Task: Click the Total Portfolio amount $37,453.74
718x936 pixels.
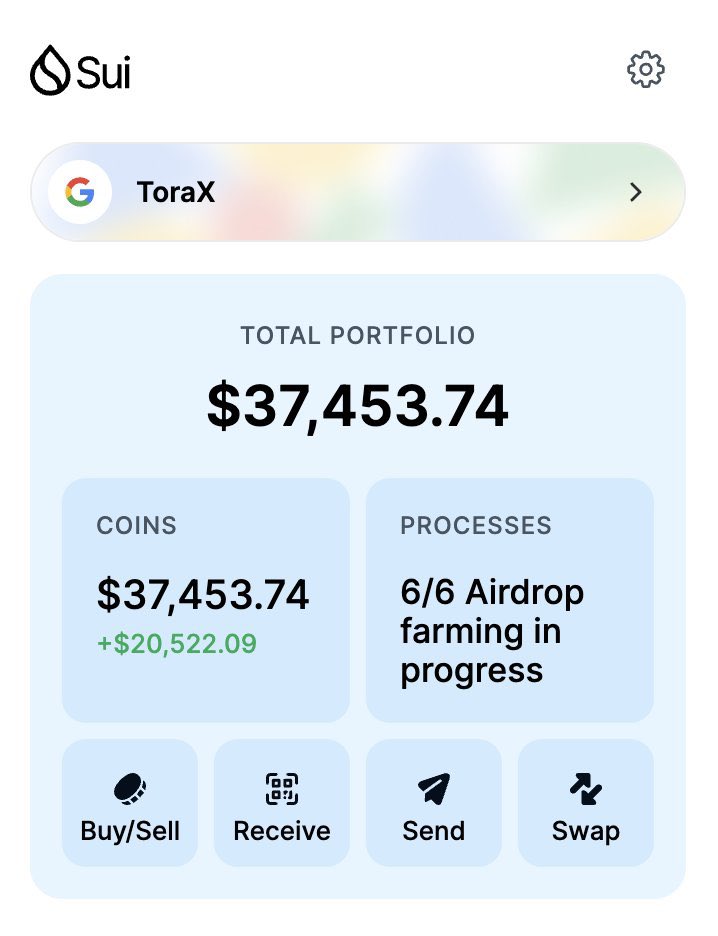Action: [x=358, y=407]
